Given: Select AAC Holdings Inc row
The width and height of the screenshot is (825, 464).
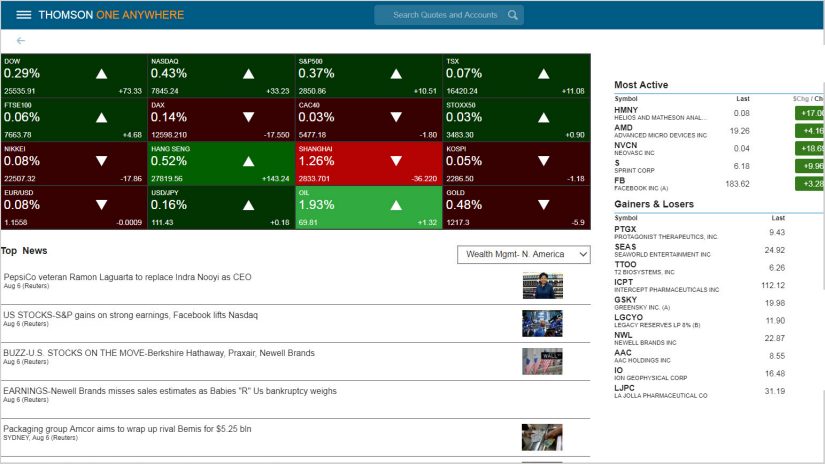Looking at the screenshot, I should pyautogui.click(x=700, y=356).
